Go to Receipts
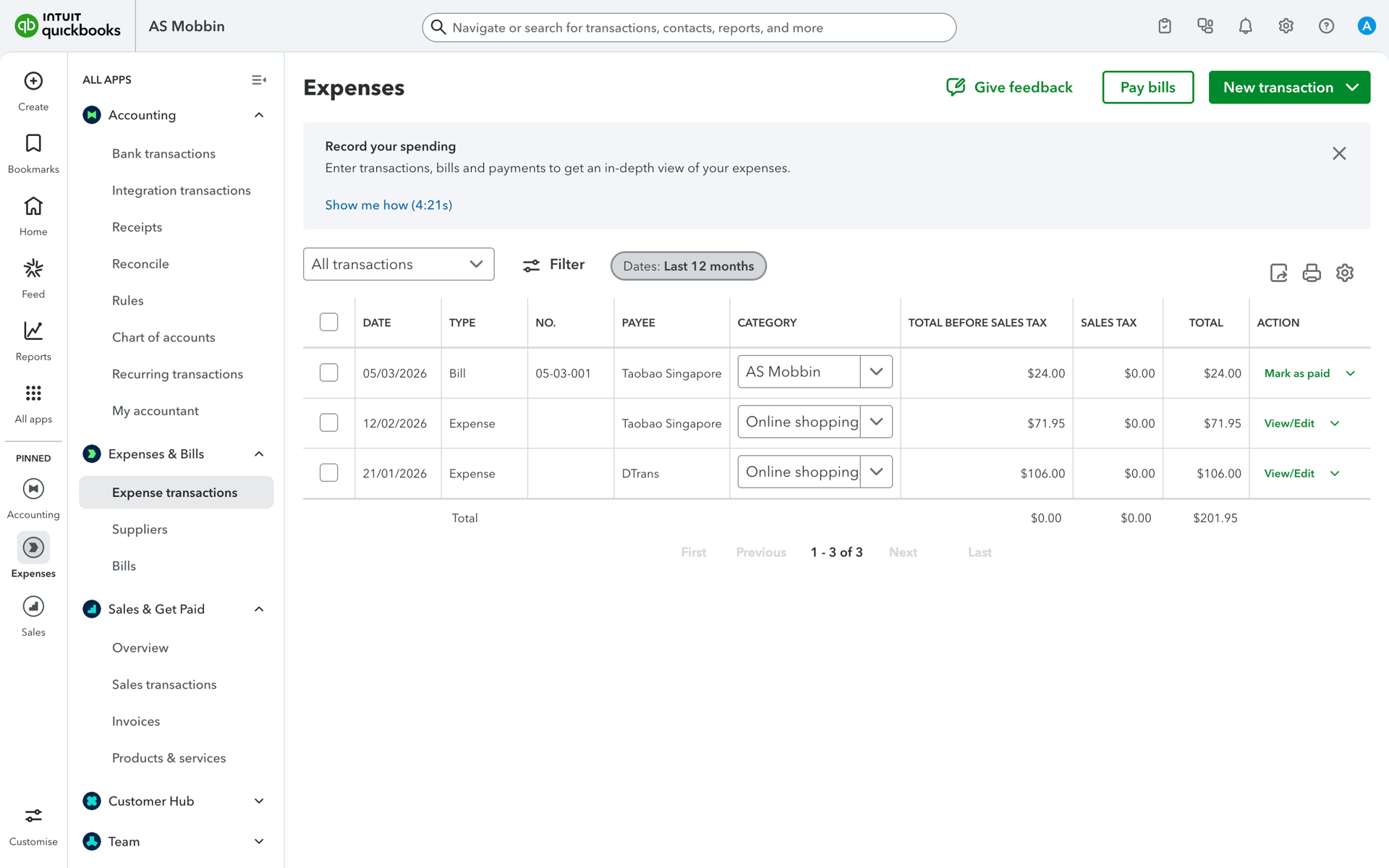The width and height of the screenshot is (1389, 868). tap(137, 227)
